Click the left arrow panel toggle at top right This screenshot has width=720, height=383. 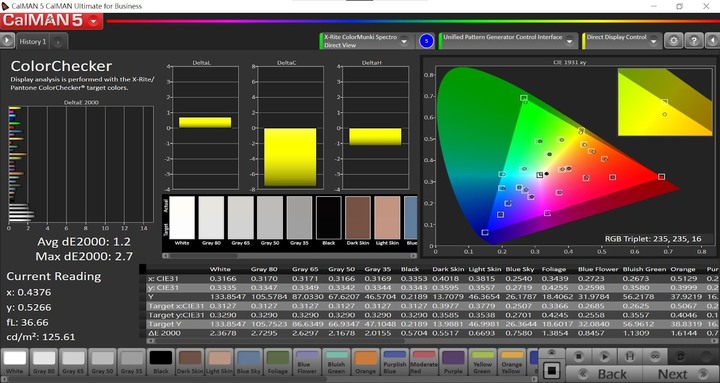point(713,41)
